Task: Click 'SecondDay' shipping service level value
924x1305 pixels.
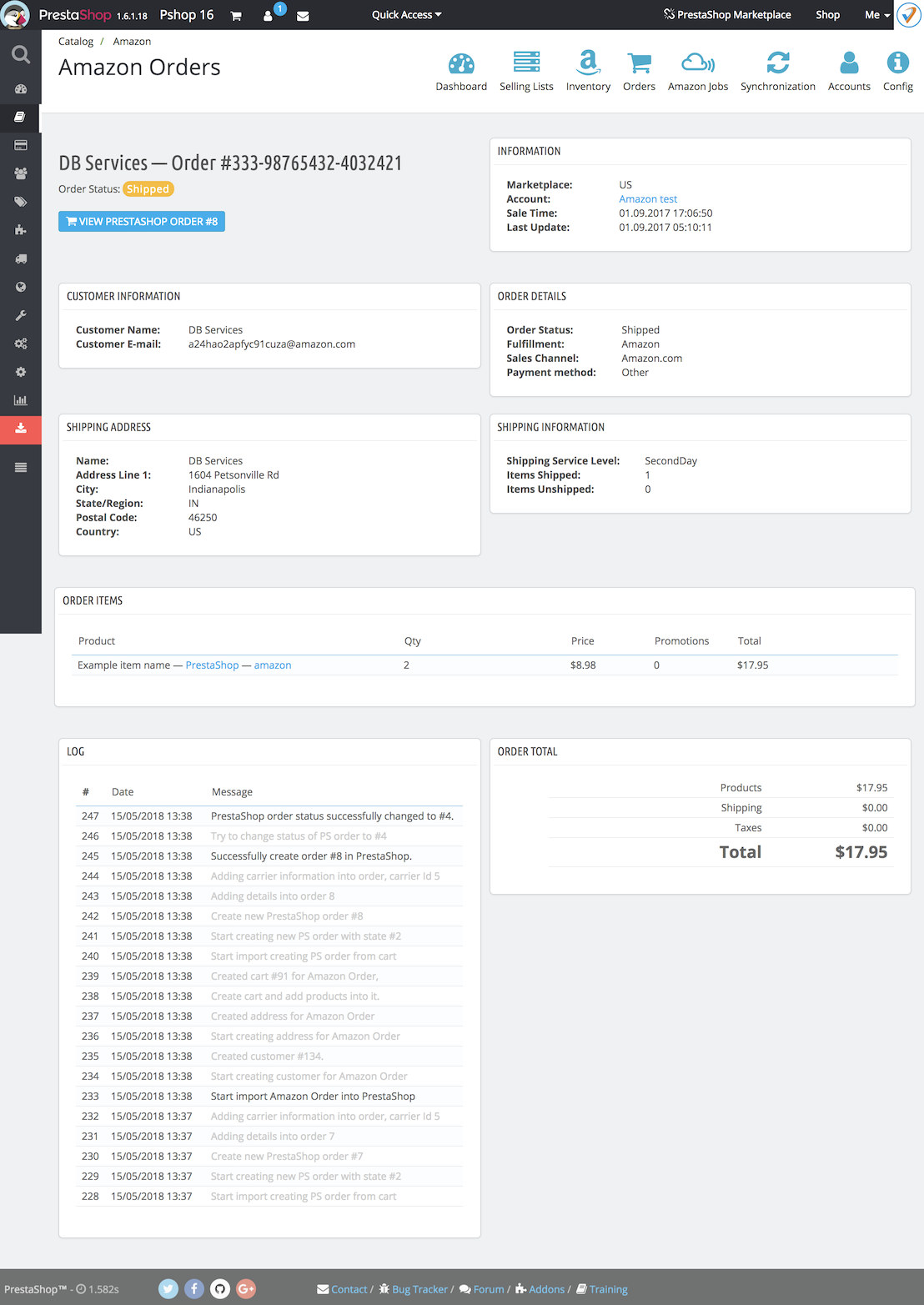Action: [670, 461]
